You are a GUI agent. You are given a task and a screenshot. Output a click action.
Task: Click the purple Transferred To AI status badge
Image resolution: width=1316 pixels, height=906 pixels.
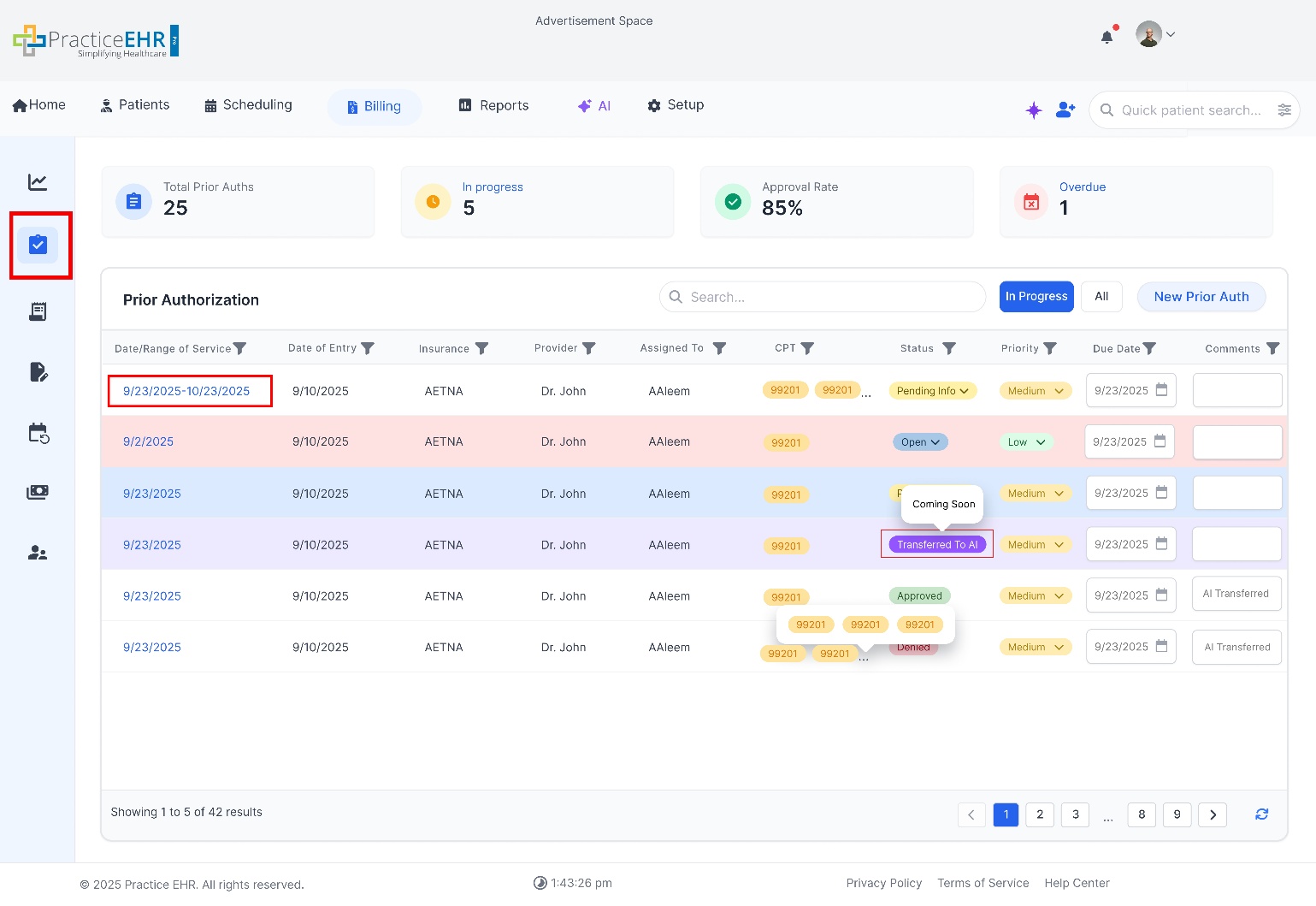point(937,545)
